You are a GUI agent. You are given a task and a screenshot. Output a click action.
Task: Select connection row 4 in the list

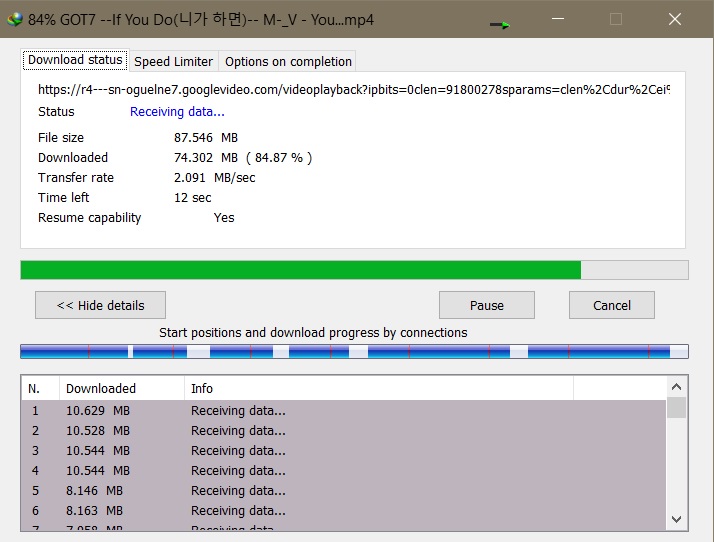click(343, 471)
